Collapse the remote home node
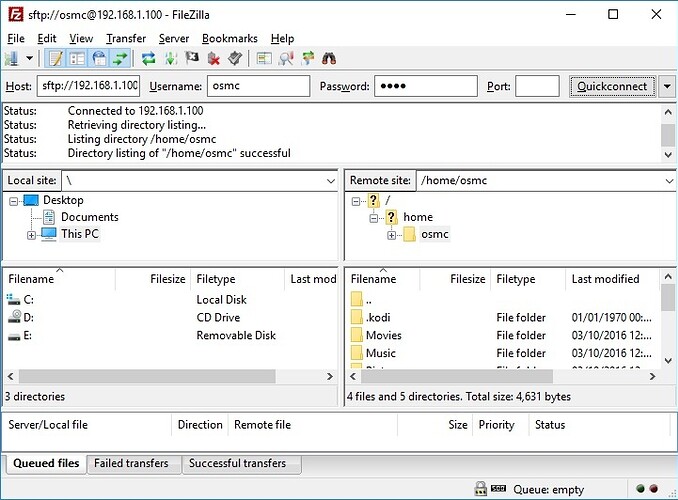The image size is (678, 500). coord(374,218)
